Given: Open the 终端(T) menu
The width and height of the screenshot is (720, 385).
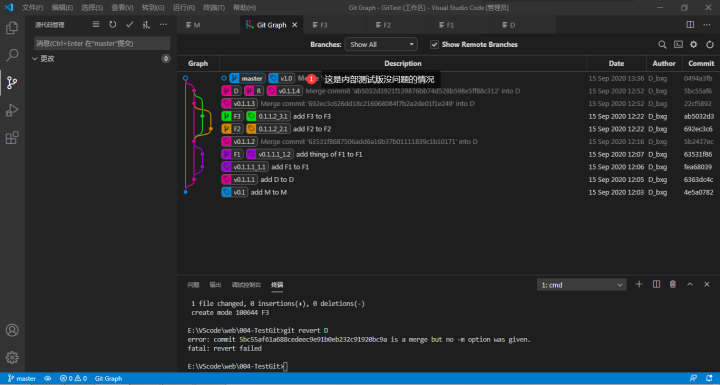Looking at the screenshot, I should pos(214,8).
